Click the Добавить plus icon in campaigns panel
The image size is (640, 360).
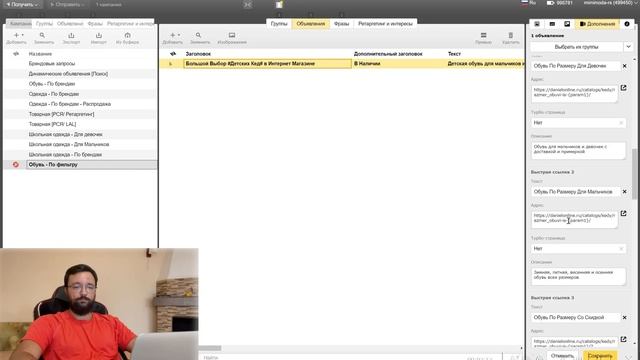click(16, 36)
